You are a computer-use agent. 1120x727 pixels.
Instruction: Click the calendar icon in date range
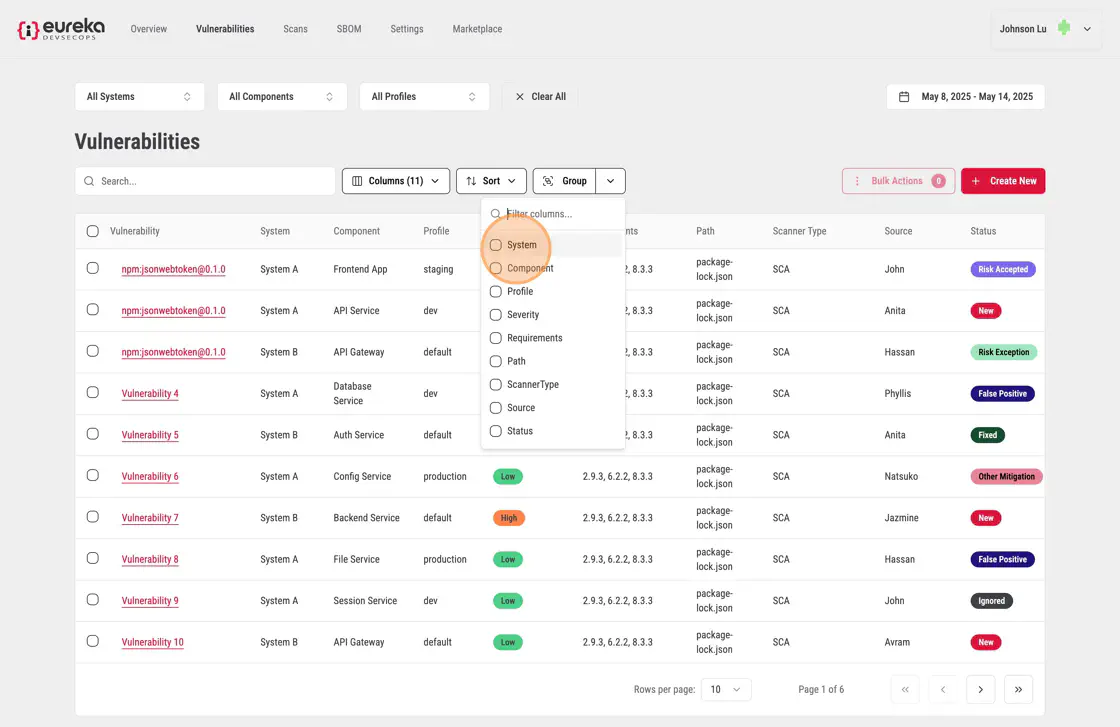[x=904, y=97]
